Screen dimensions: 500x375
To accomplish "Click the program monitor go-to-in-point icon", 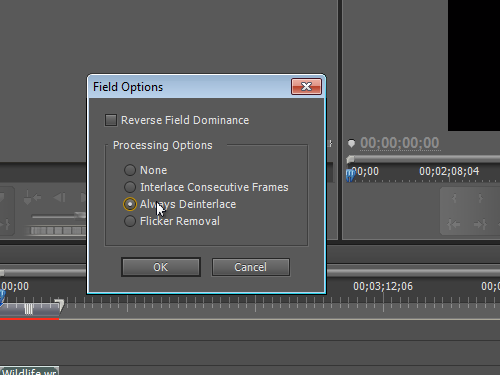I will click(x=453, y=224).
